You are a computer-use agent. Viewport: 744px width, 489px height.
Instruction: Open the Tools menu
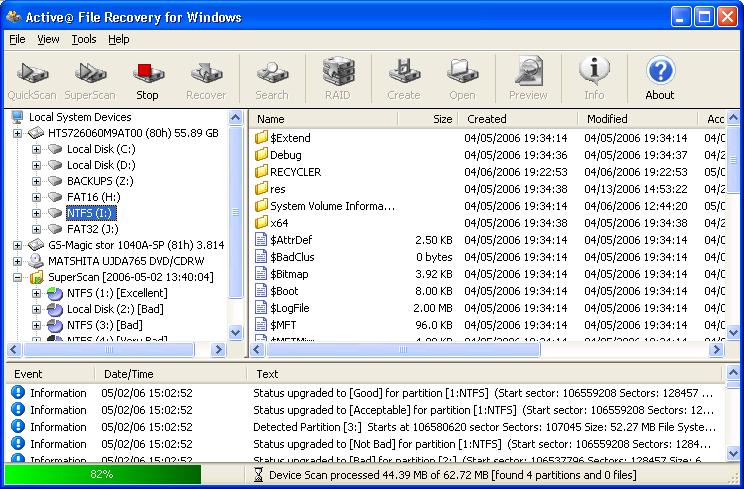84,39
